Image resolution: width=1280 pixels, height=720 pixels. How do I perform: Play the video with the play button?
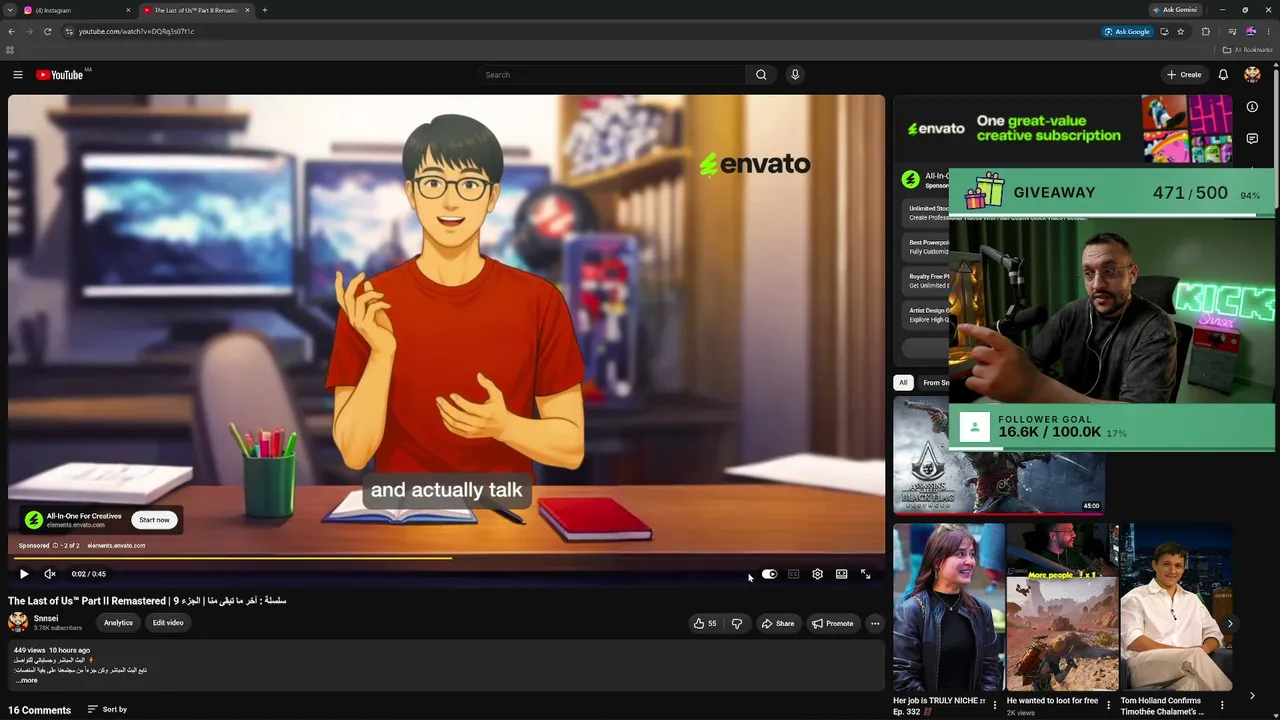pos(24,574)
